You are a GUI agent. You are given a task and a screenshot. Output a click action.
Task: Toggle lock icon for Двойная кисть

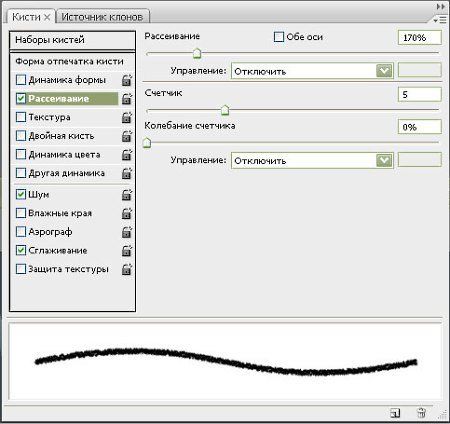(127, 136)
